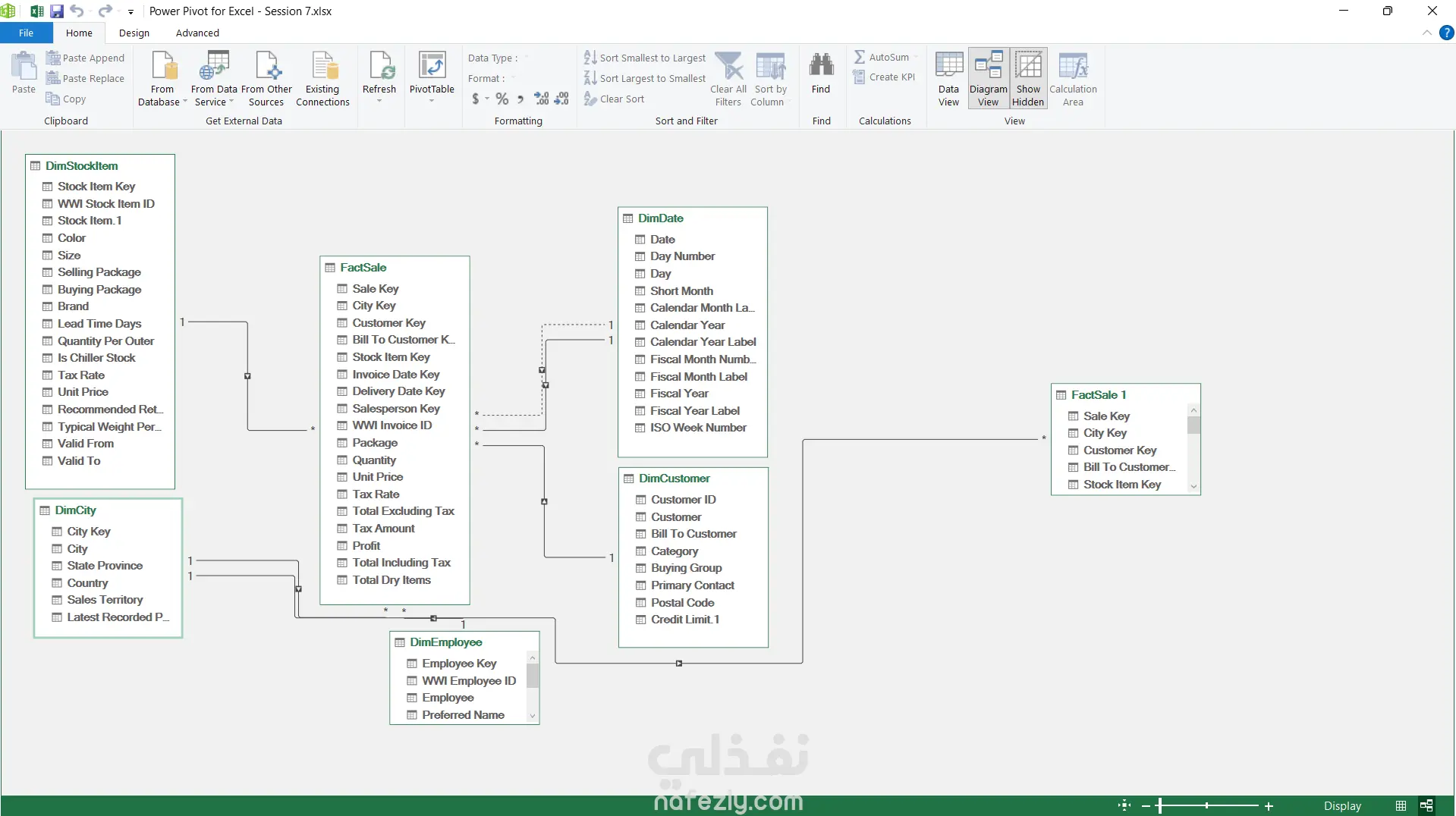This screenshot has width=1456, height=816.
Task: Apply thousands separator comma format
Action: tap(520, 99)
